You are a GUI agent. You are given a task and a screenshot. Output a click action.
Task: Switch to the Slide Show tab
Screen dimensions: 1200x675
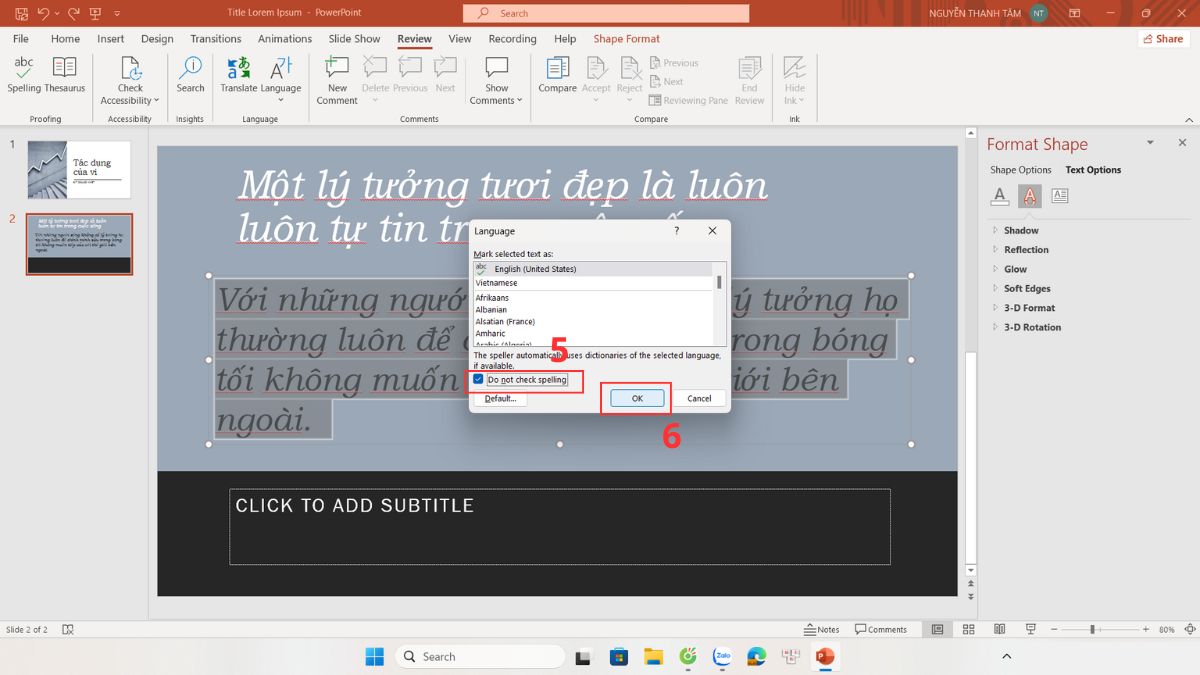[355, 39]
